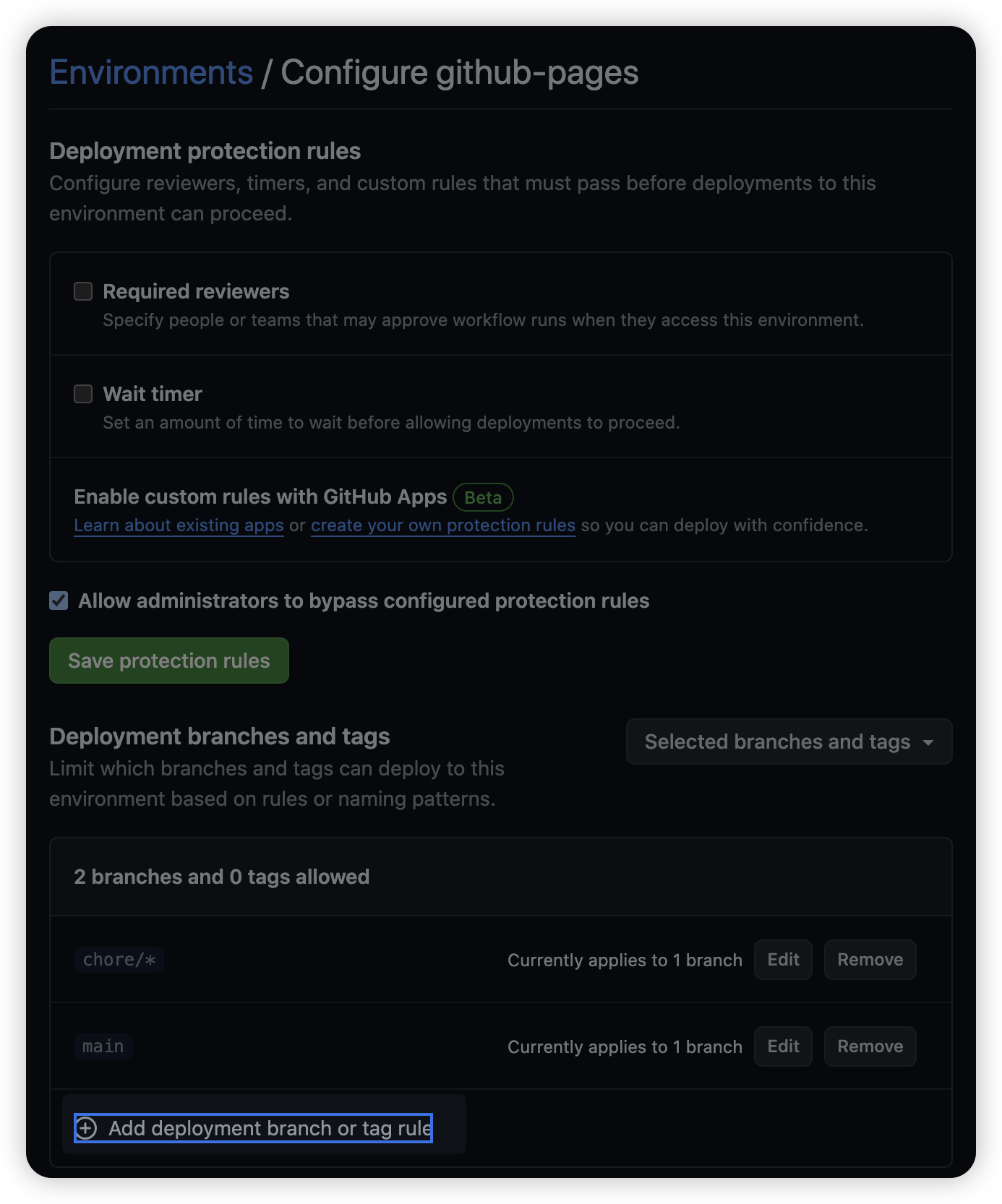The height and width of the screenshot is (1204, 1002).
Task: Go back to Environments via breadcrumb link
Action: click(x=151, y=72)
